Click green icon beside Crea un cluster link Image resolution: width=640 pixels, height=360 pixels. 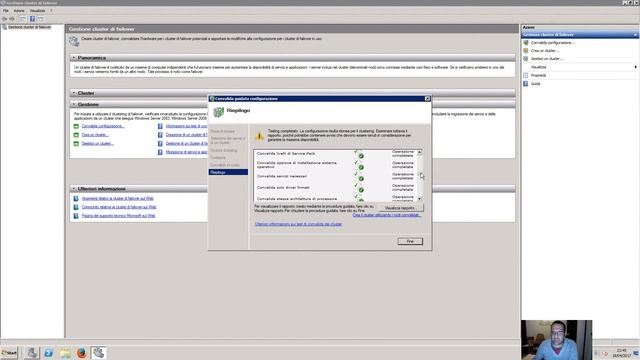76,135
